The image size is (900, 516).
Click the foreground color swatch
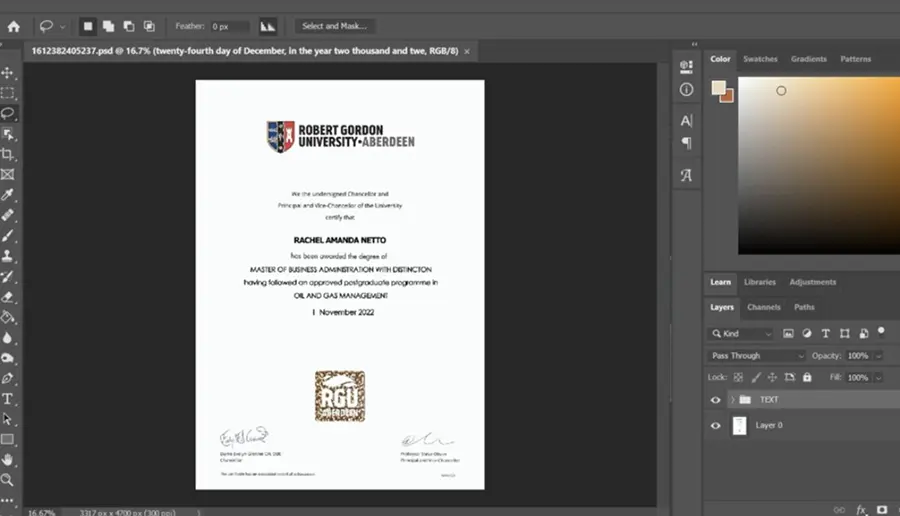[718, 88]
